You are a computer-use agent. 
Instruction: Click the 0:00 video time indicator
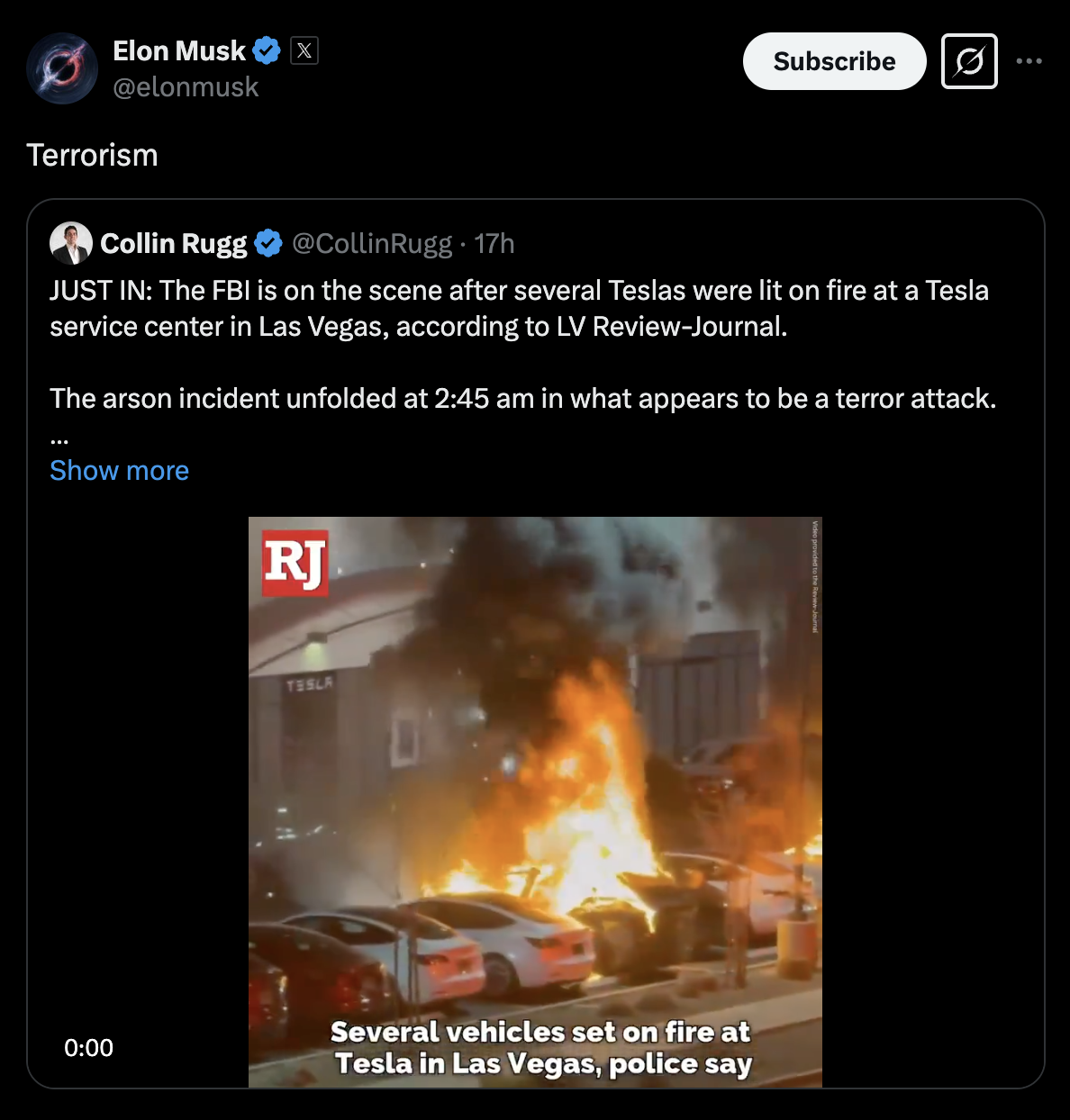pyautogui.click(x=88, y=1047)
